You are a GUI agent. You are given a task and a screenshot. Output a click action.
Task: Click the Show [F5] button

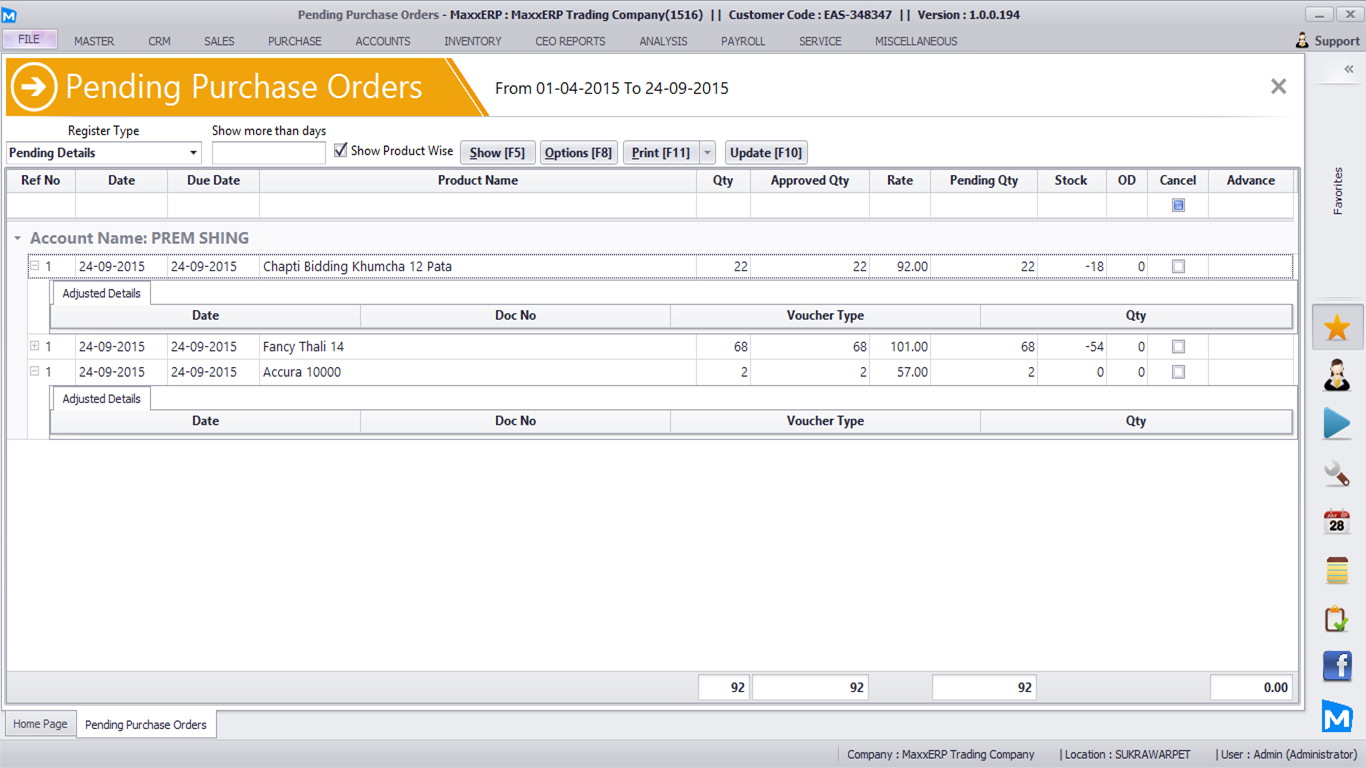click(x=497, y=153)
